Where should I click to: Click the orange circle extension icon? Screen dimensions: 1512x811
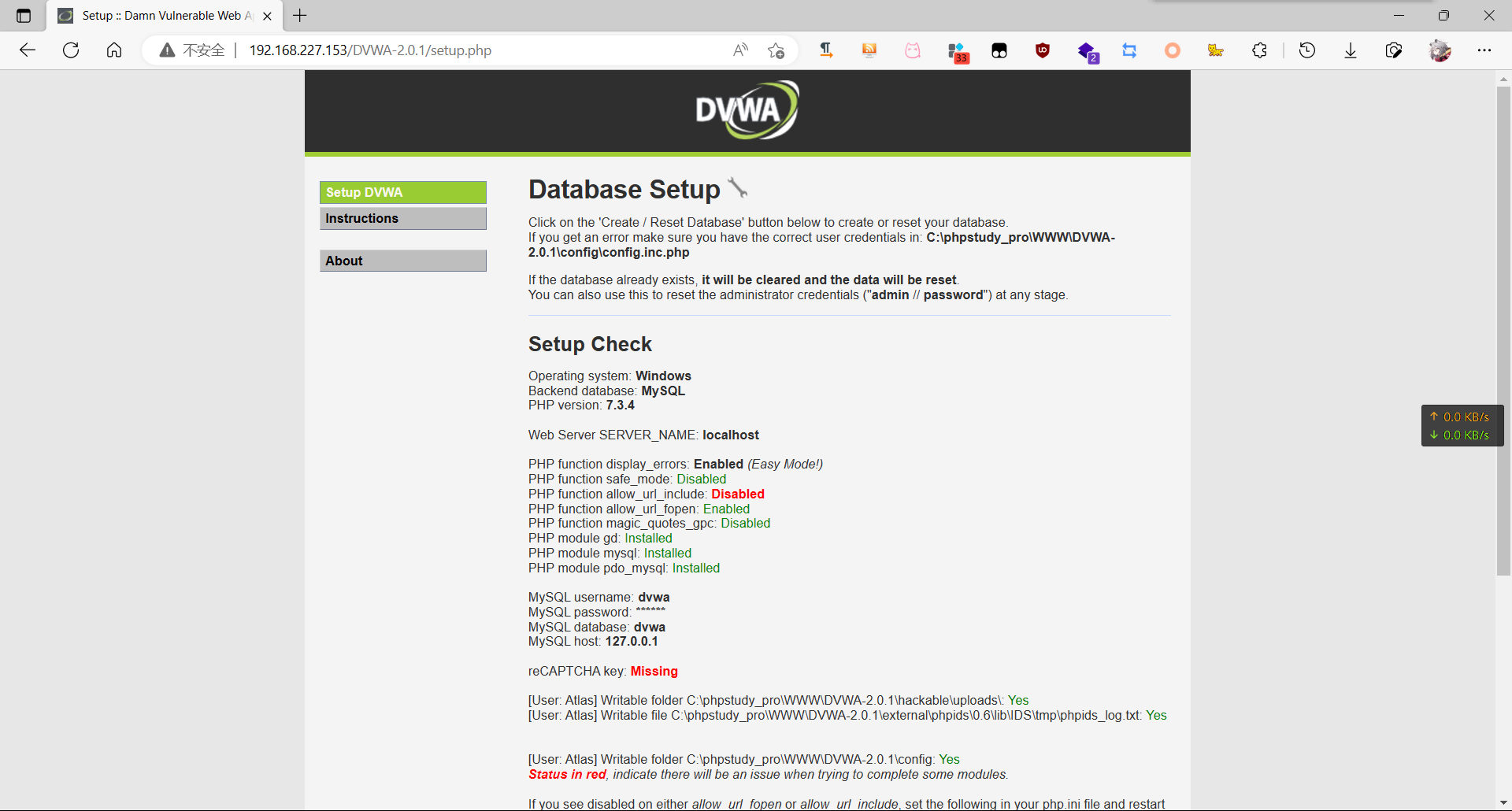(1173, 50)
